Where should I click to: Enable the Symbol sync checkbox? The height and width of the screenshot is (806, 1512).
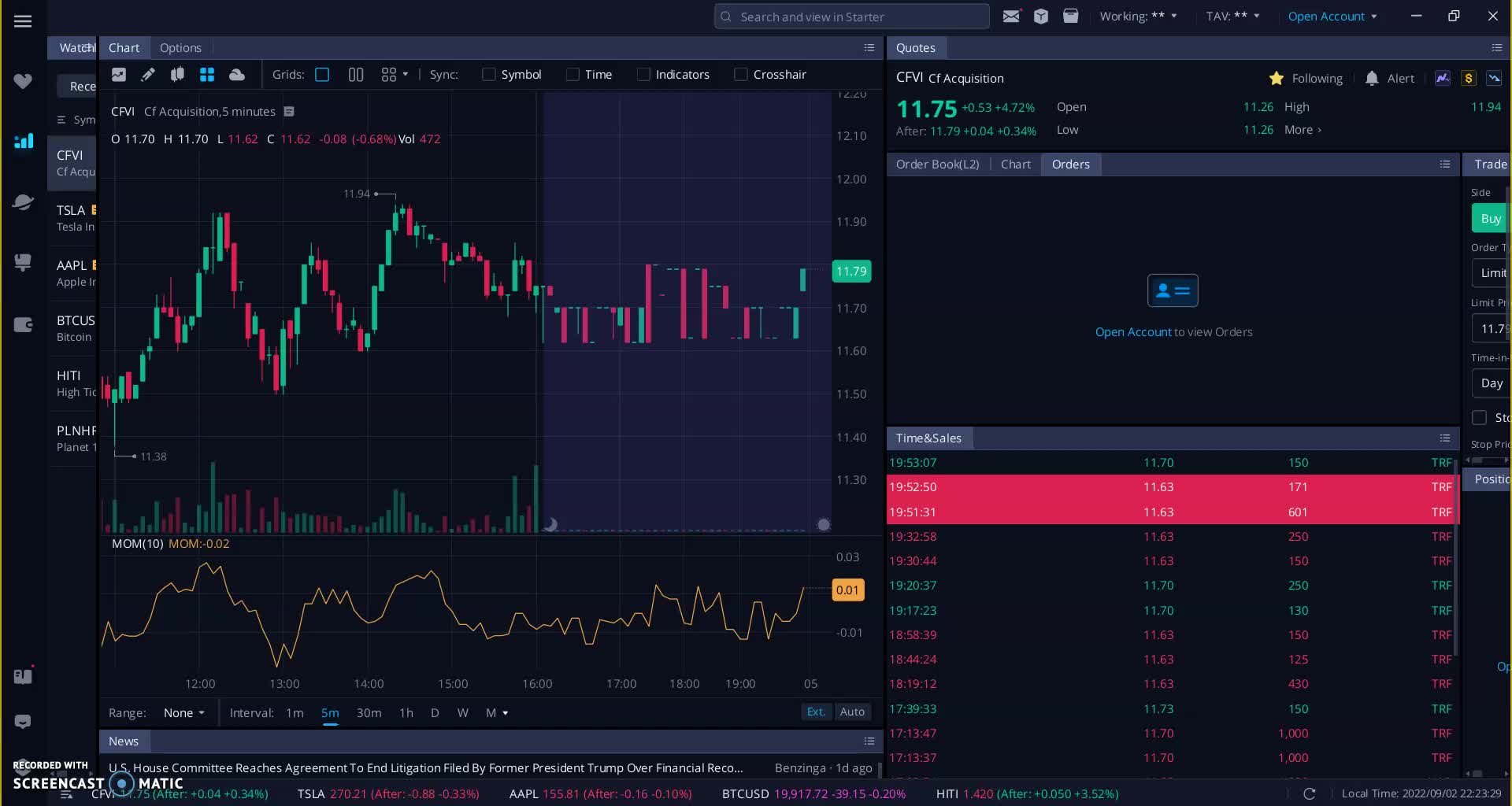coord(489,75)
